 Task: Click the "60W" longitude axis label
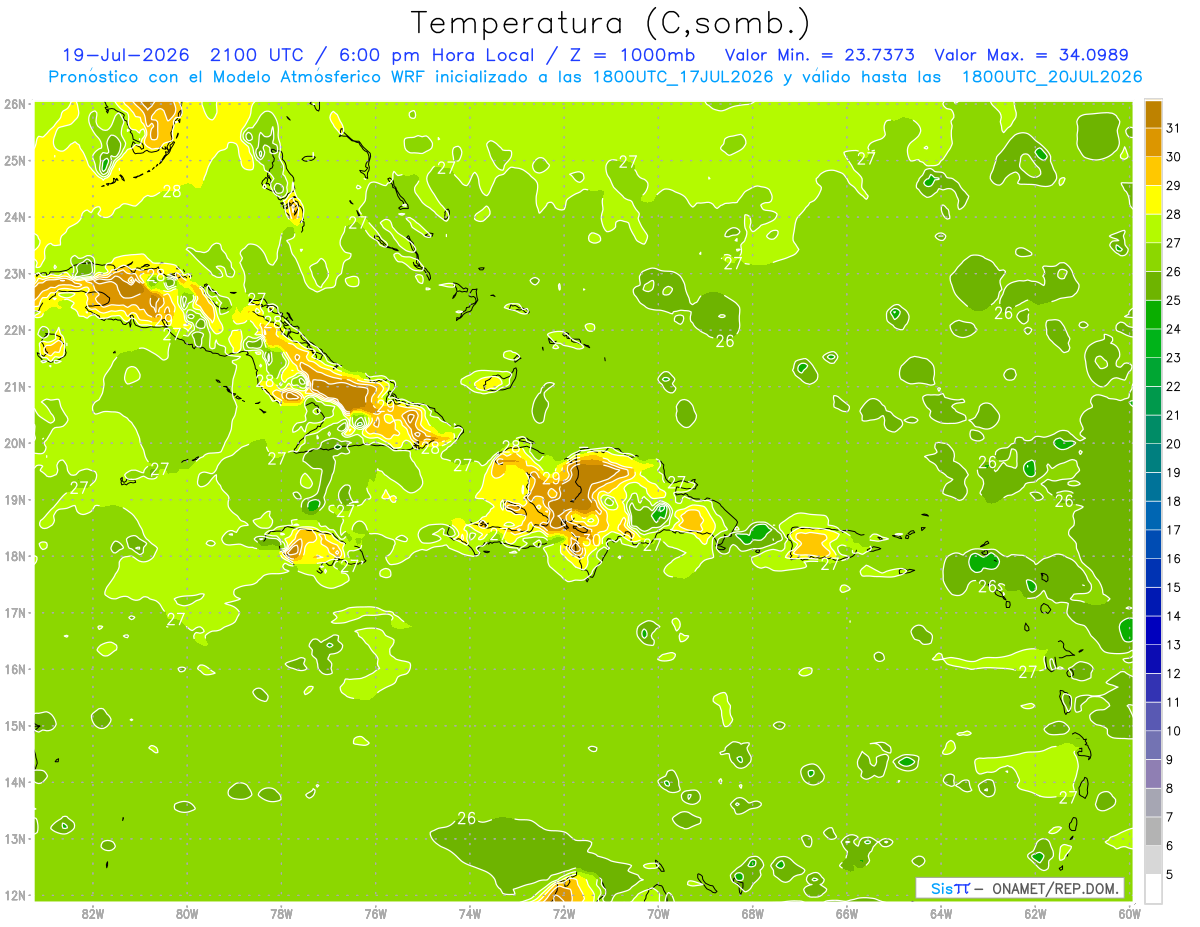(1130, 913)
